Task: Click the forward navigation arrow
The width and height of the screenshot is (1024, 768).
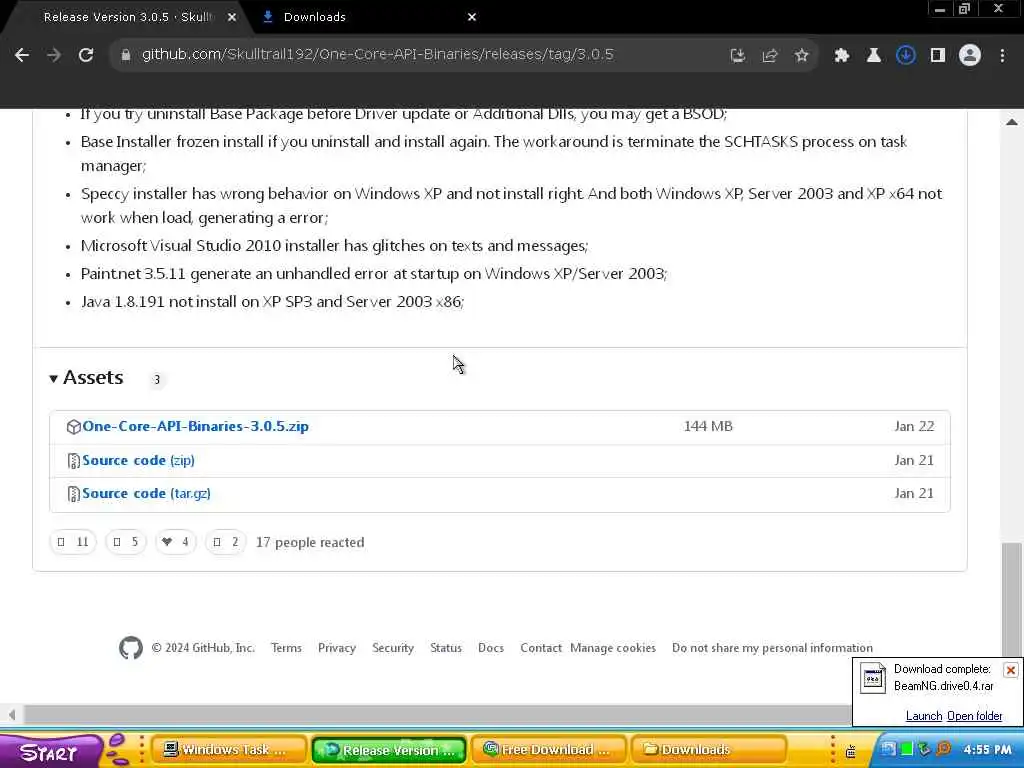Action: tap(54, 55)
